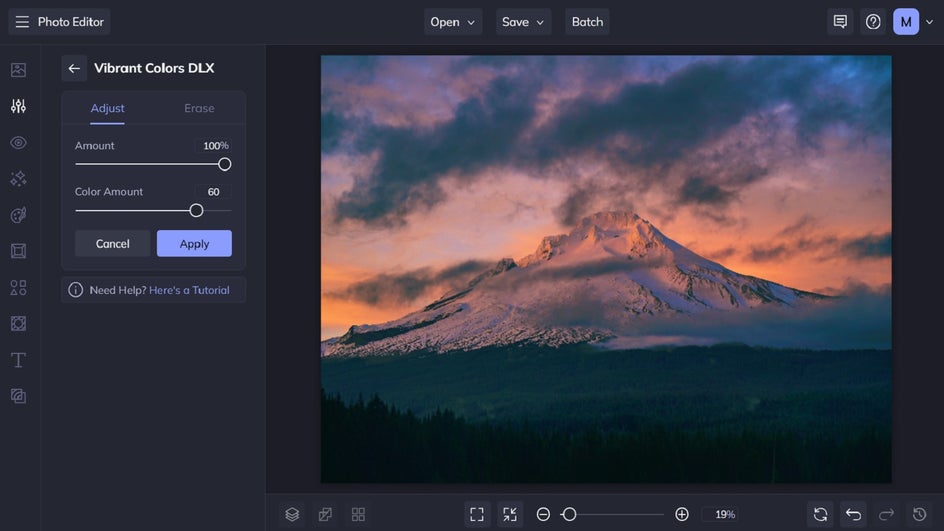Image resolution: width=944 pixels, height=531 pixels.
Task: Open the Touch Up eye sidebar icon
Action: pyautogui.click(x=18, y=143)
